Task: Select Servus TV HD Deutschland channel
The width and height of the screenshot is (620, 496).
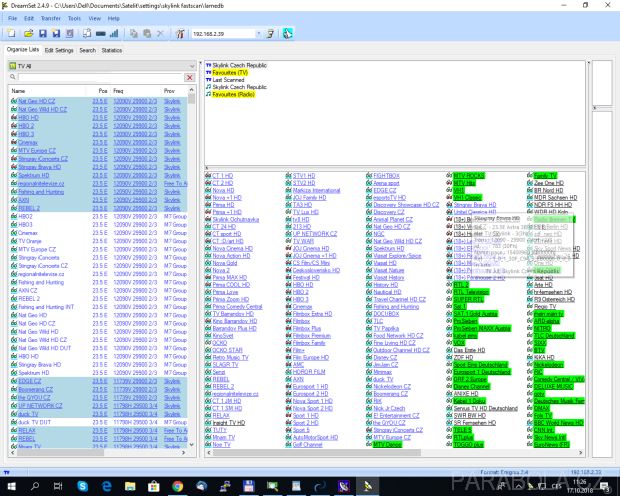Action: (x=486, y=409)
